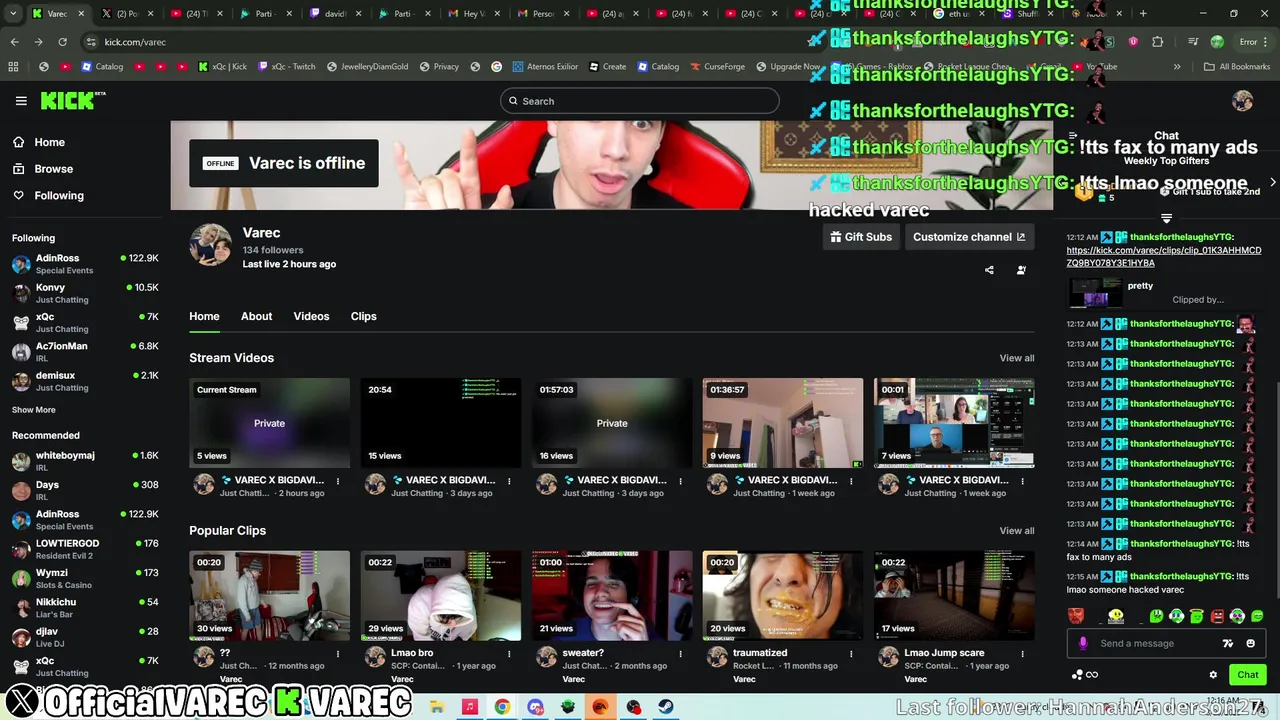Click the Kick logo
Image resolution: width=1280 pixels, height=720 pixels.
tap(73, 100)
